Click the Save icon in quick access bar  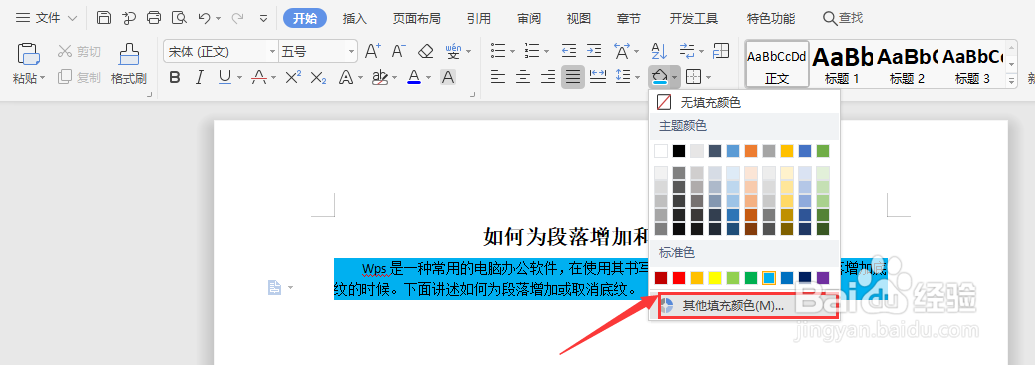coord(104,18)
